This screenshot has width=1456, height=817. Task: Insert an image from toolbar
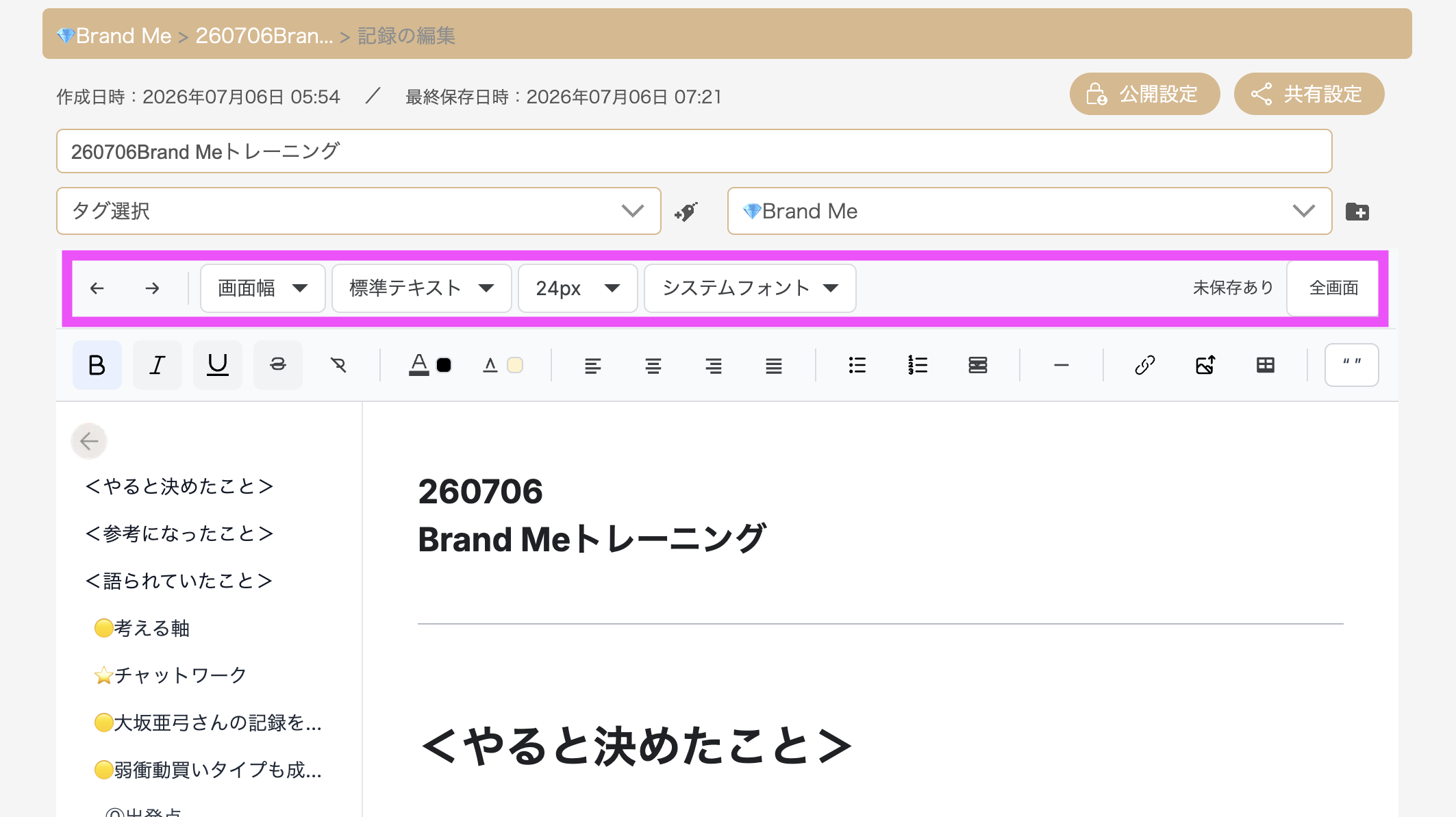(x=1205, y=365)
